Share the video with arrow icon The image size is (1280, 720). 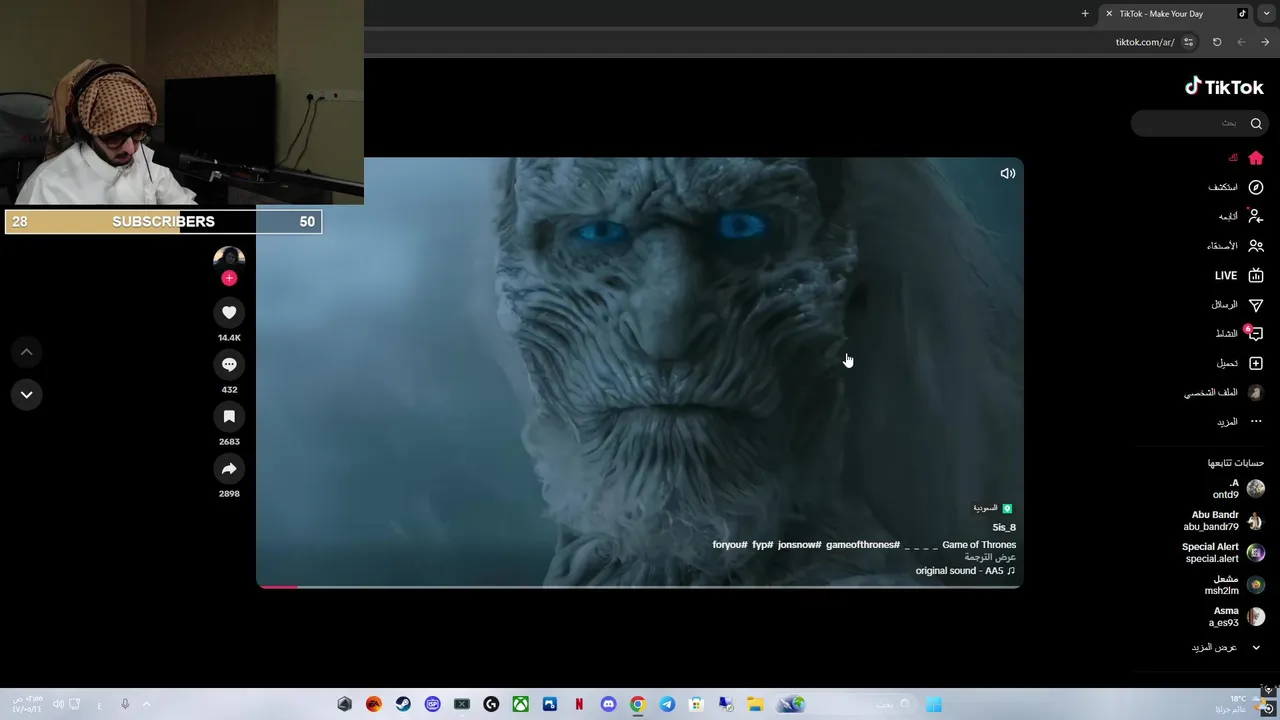click(229, 469)
